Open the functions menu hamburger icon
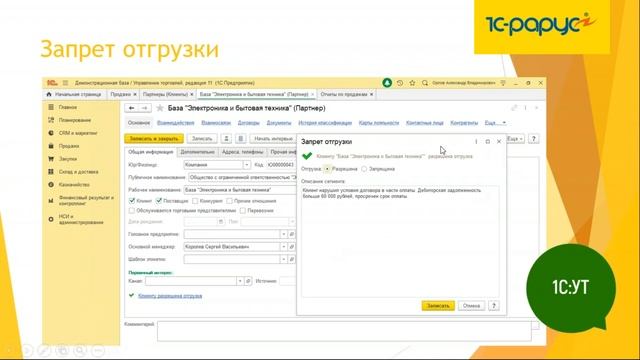 65,83
